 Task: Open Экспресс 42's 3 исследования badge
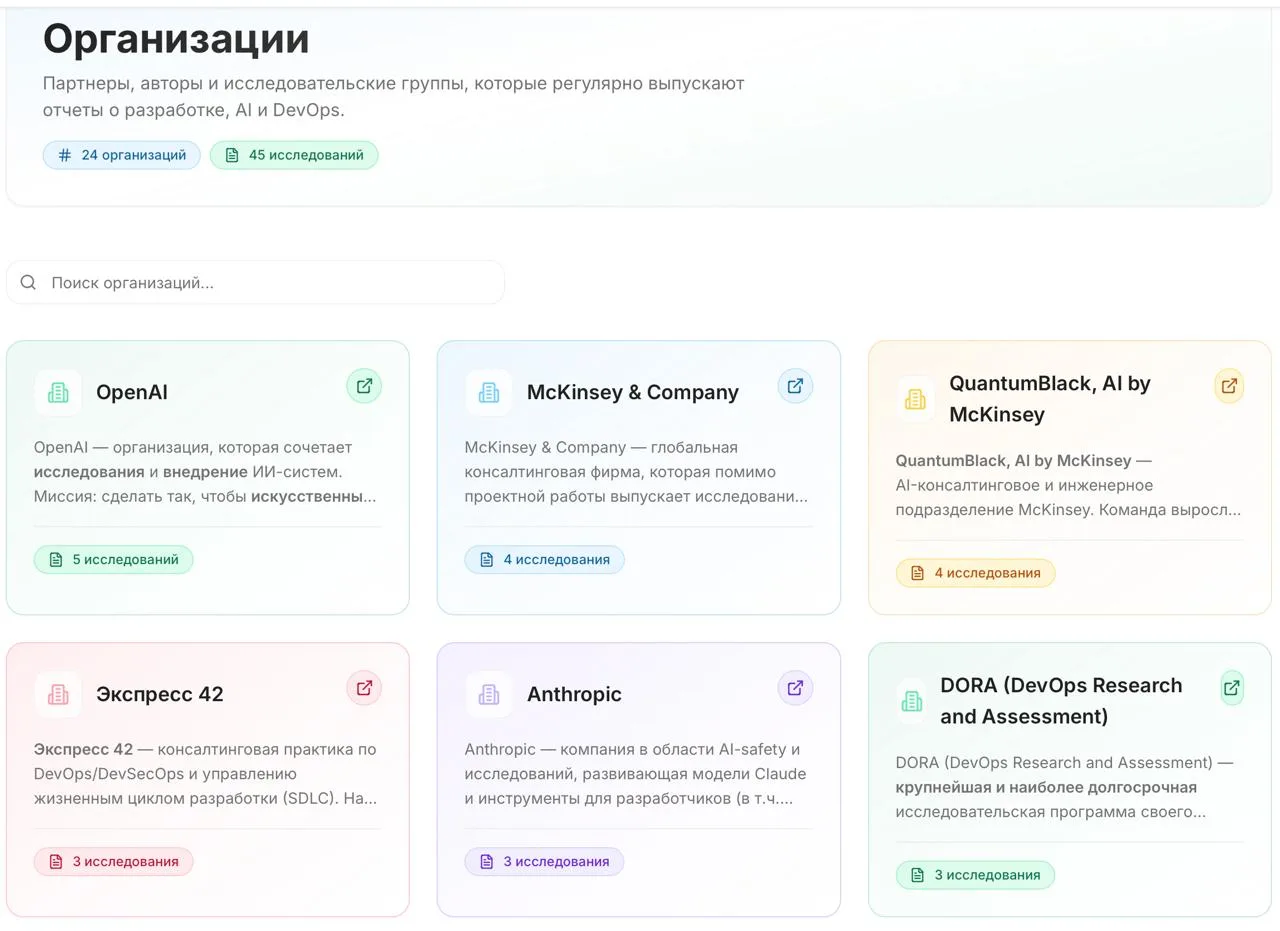click(114, 862)
